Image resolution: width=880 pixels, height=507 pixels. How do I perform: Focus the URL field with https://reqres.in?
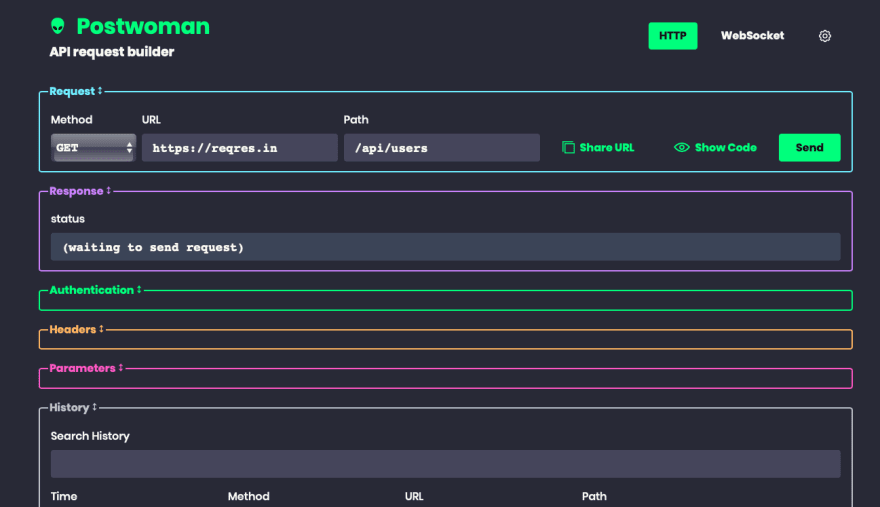[240, 148]
